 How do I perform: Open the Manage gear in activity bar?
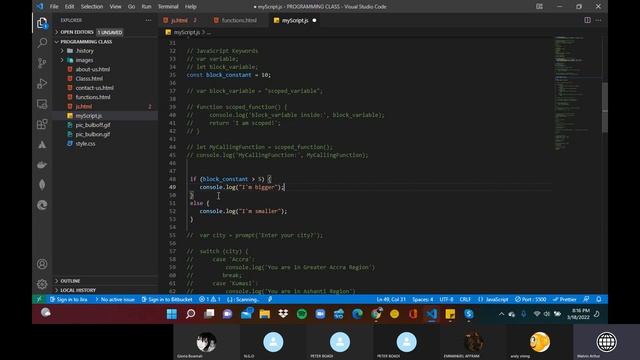pyautogui.click(x=42, y=284)
